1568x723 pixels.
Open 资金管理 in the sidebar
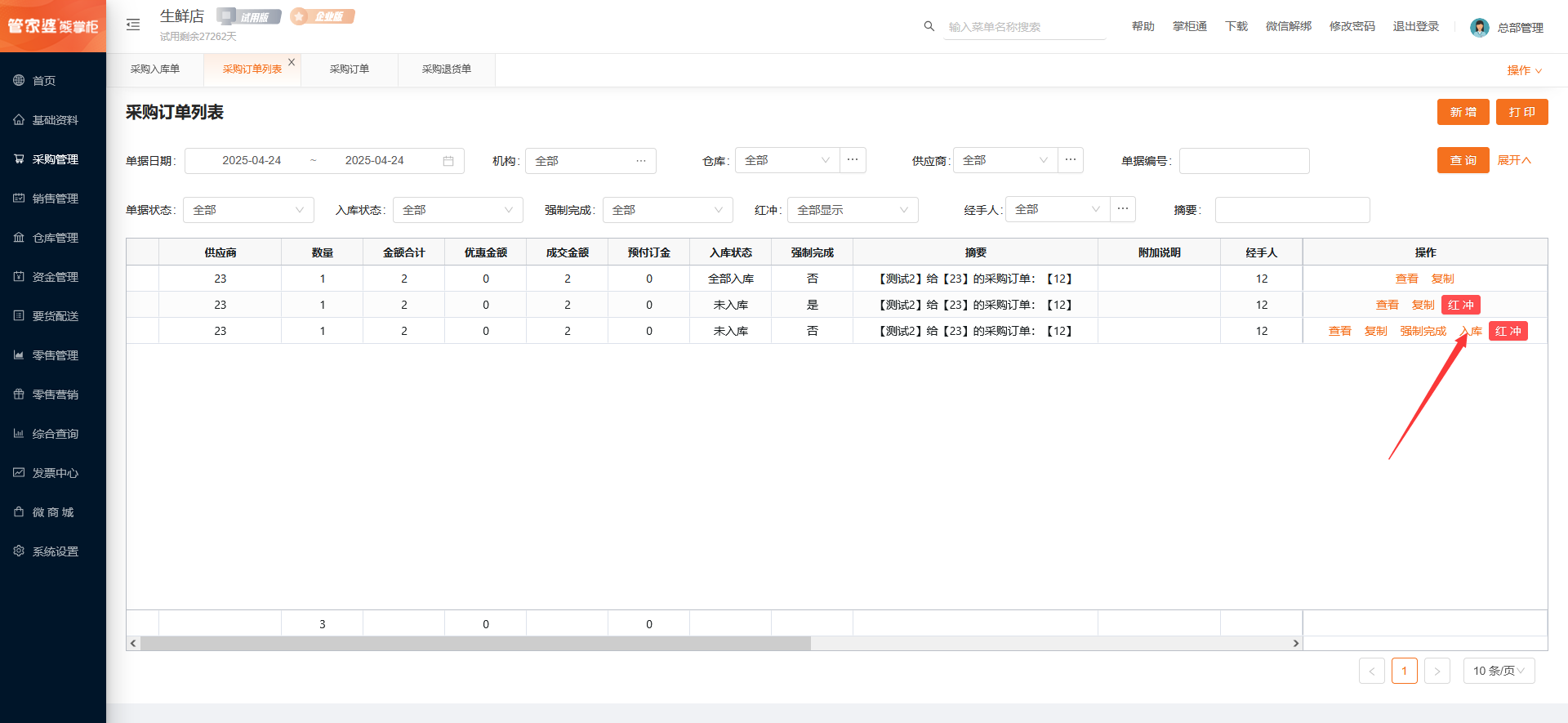53,277
